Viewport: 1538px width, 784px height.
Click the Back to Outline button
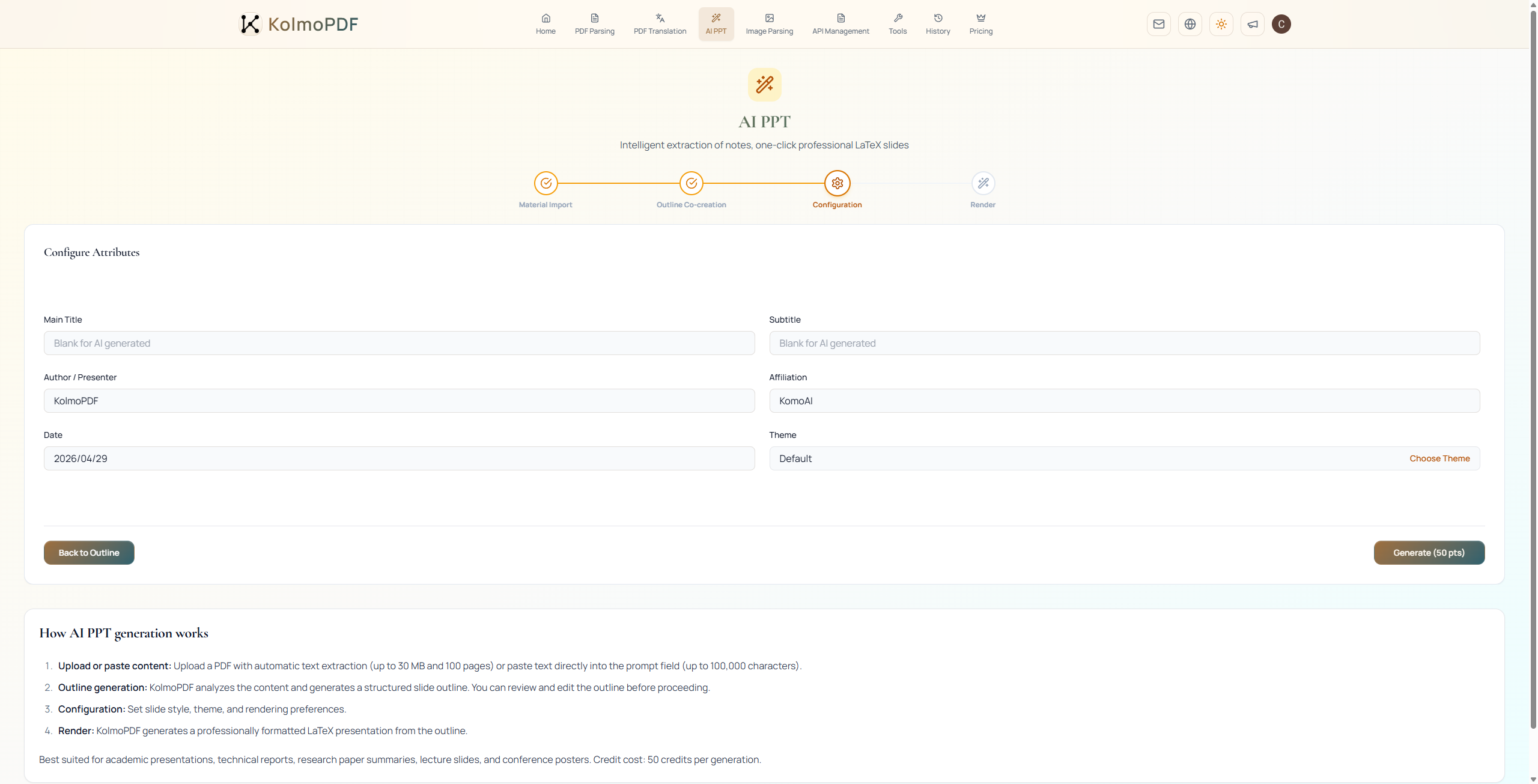click(89, 553)
